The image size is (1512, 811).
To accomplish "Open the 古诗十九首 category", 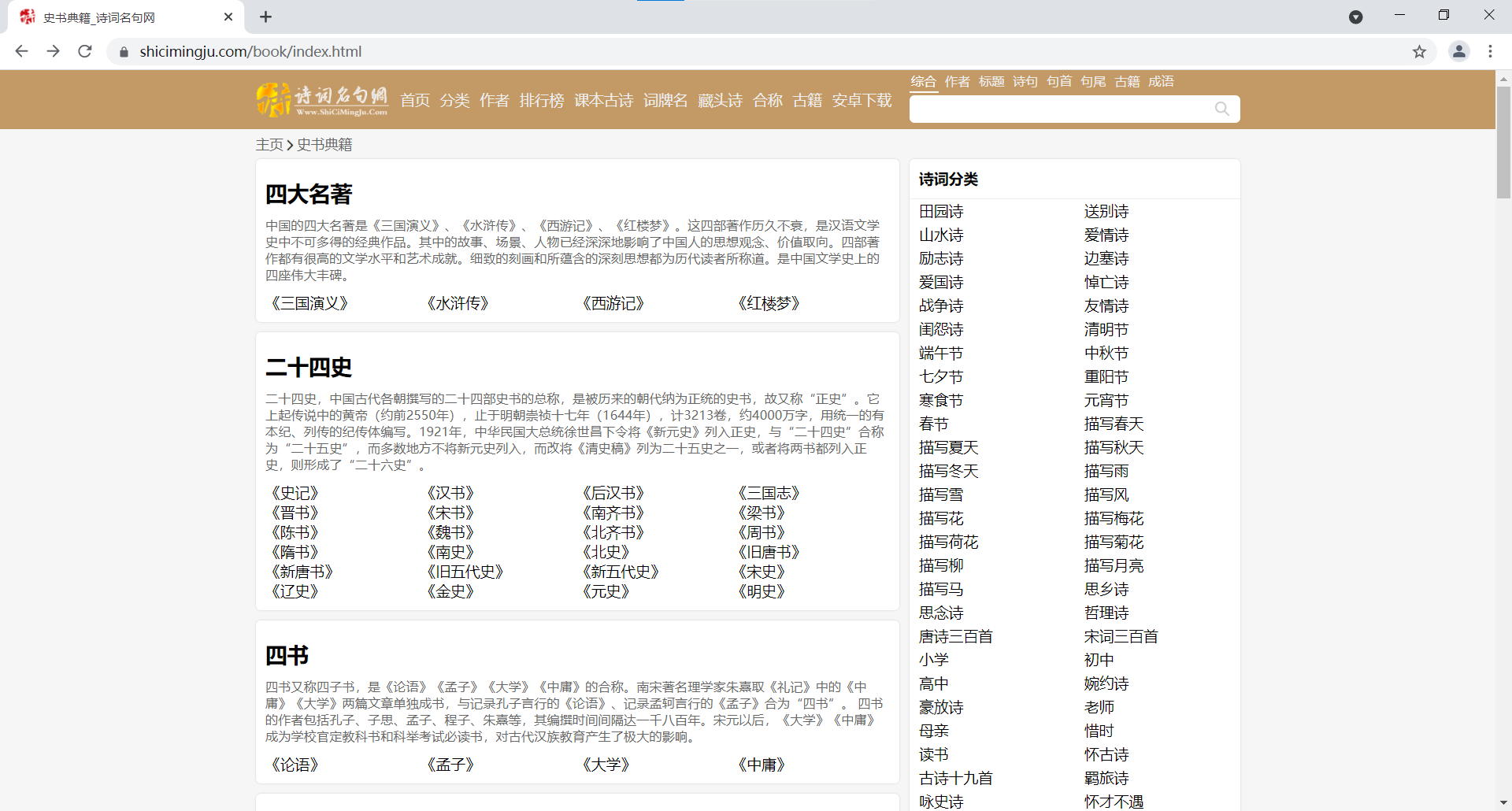I will point(956,778).
